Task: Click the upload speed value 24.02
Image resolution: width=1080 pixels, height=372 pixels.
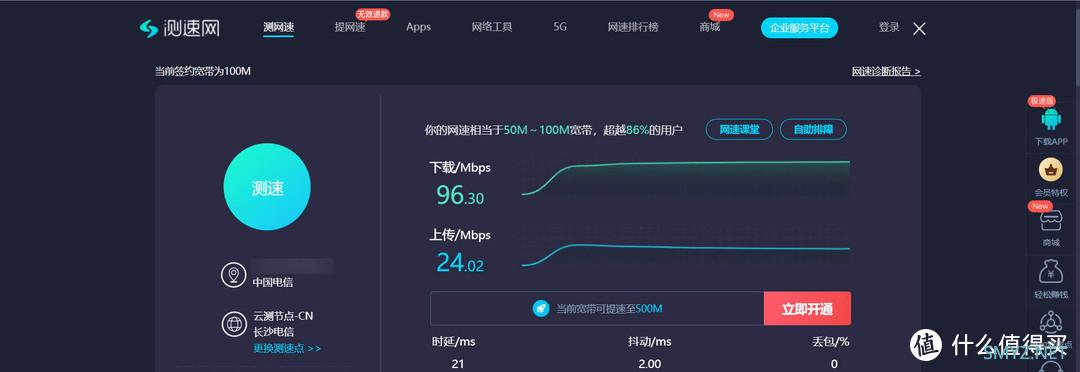Action: 460,262
